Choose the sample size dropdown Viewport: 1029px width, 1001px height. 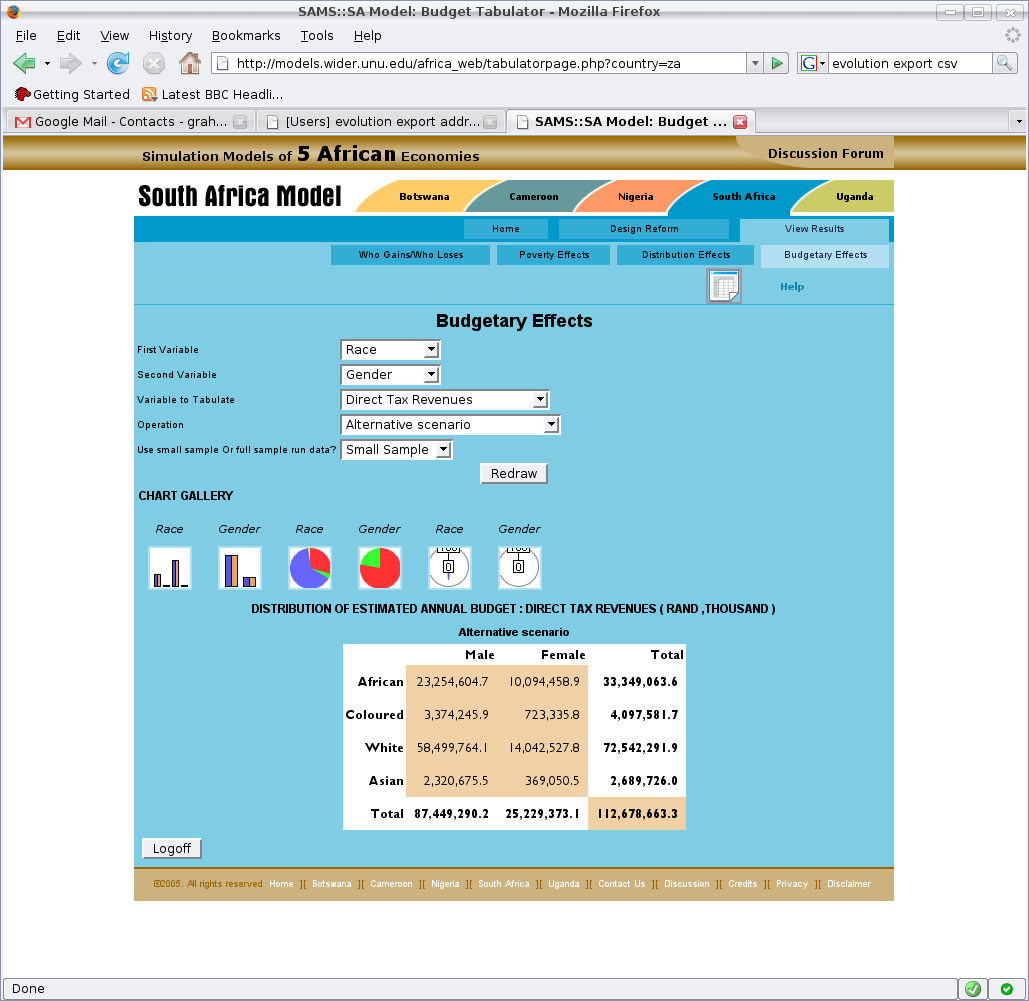tap(397, 450)
